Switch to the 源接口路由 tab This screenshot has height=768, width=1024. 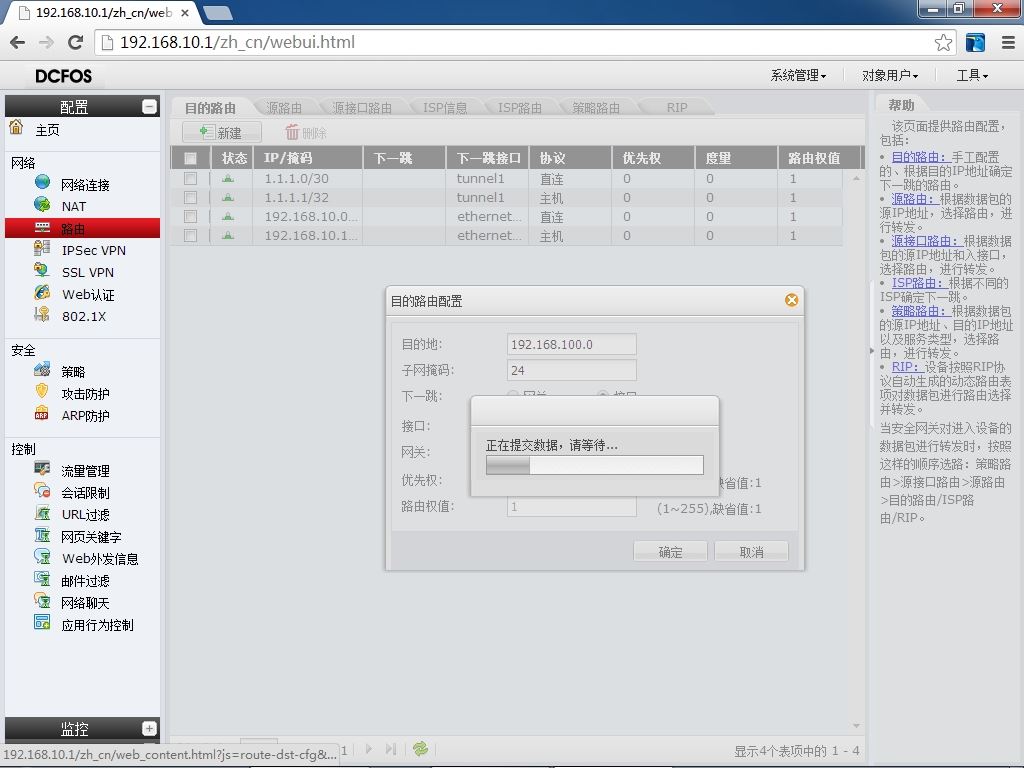pyautogui.click(x=362, y=108)
